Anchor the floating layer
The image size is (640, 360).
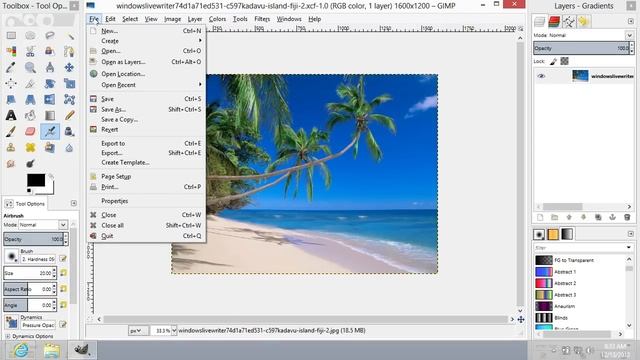click(613, 218)
